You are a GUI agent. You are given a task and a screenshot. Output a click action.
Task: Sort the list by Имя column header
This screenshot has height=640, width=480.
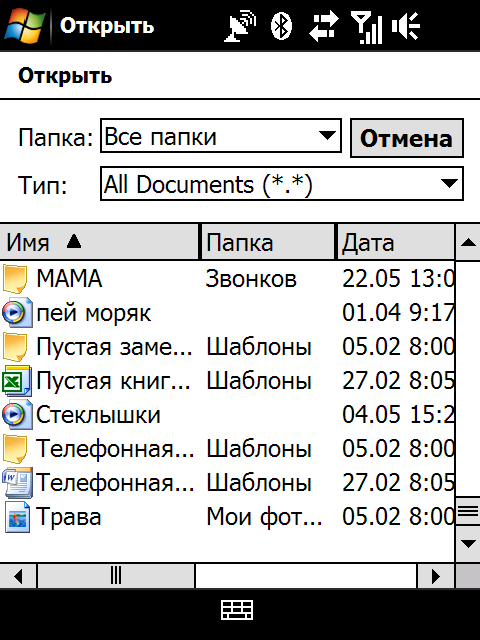[x=100, y=242]
